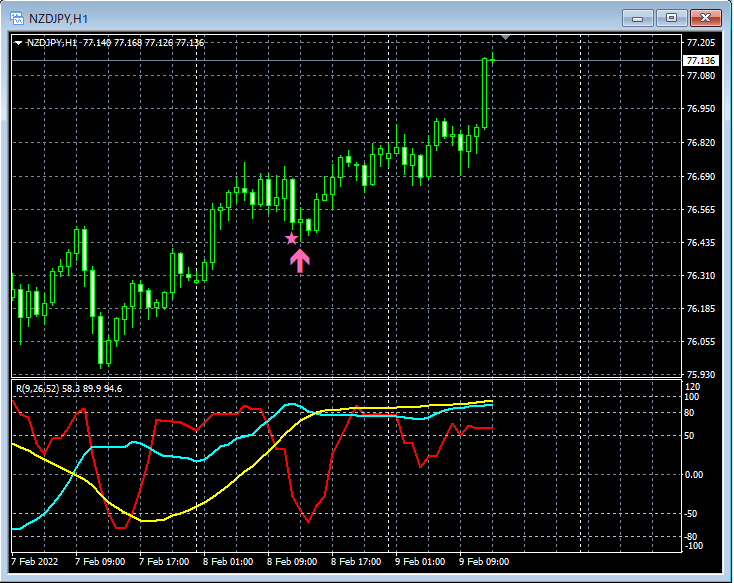Click the 75.930 price scale value

(x=701, y=375)
